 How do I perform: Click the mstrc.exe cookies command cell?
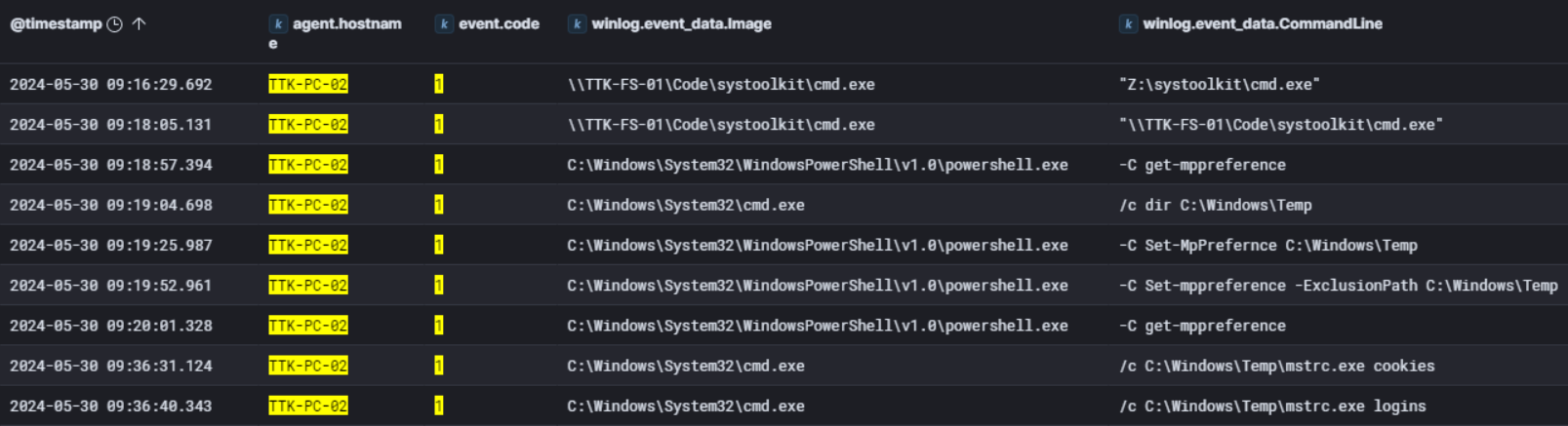click(1276, 367)
